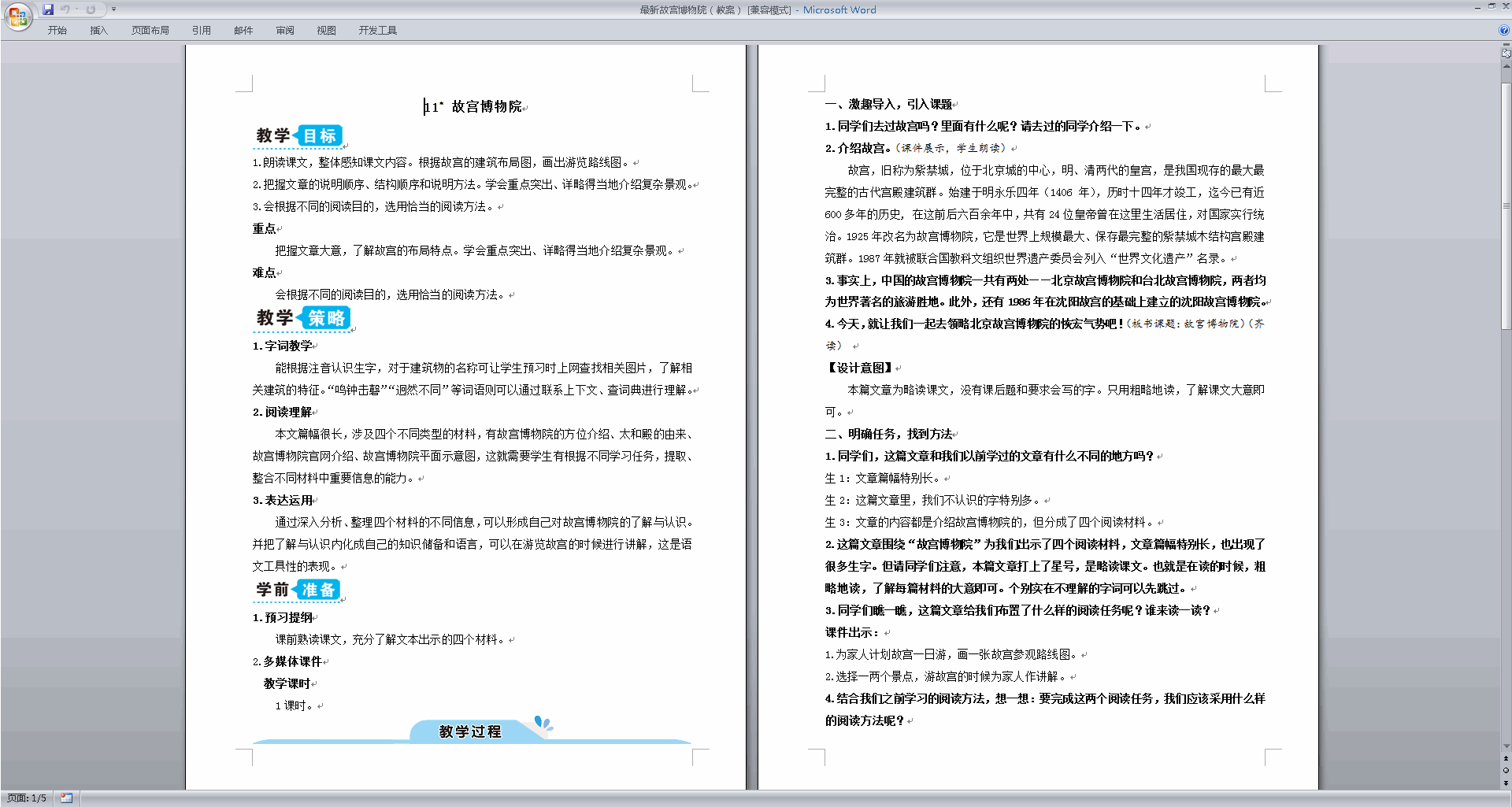The height and width of the screenshot is (807, 1512).
Task: Select the 视图 ribbon tab
Action: 327,31
